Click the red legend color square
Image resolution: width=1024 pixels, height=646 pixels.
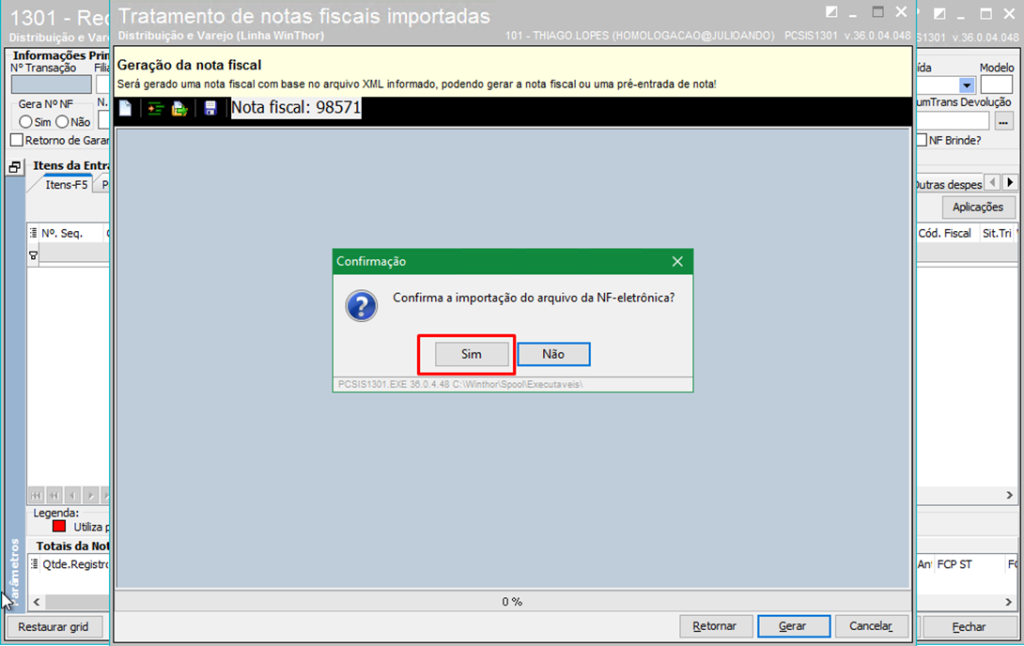pos(59,526)
